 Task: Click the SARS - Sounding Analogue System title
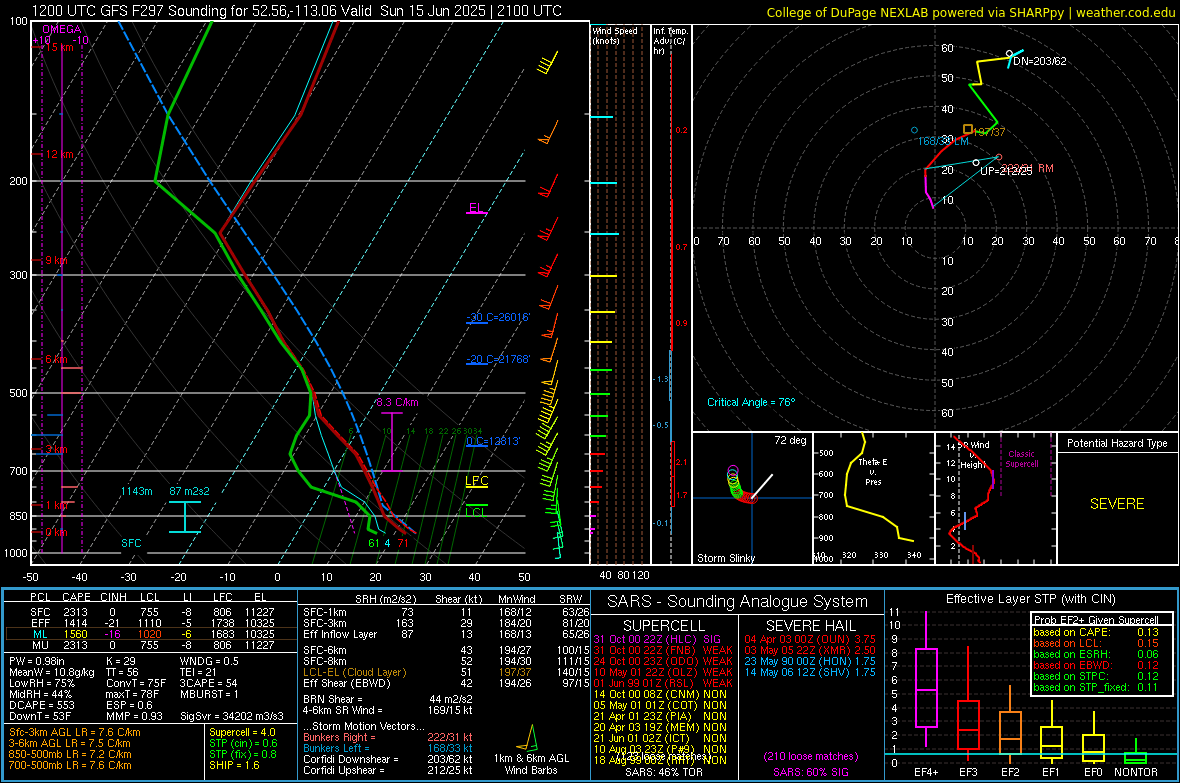click(x=738, y=602)
